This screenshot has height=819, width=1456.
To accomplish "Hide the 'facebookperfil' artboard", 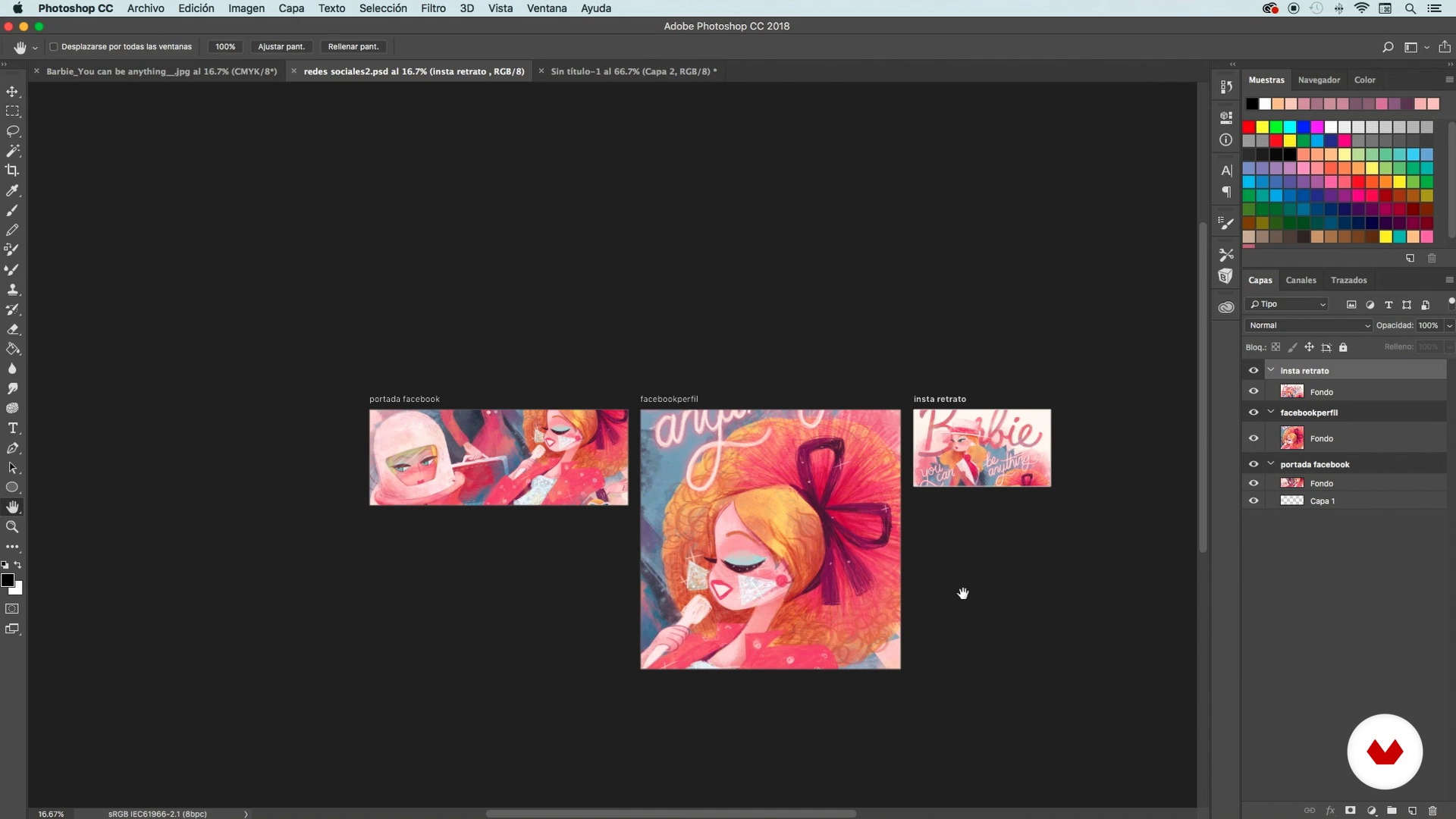I will coord(1254,413).
